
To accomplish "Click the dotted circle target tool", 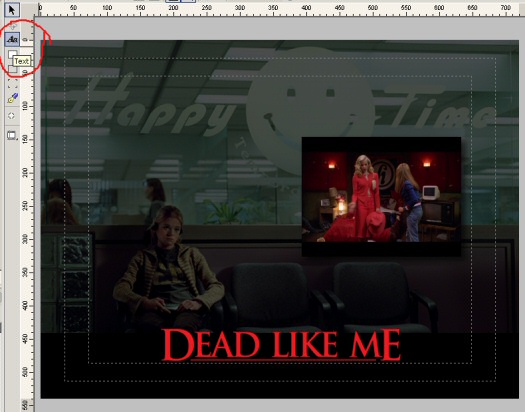I will [x=12, y=116].
